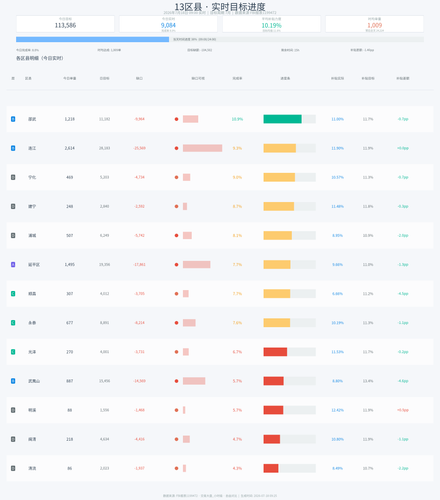Click the pink gap bar in the 2,614 row
Image resolution: width=440 pixels, height=500 pixels.
tap(202, 148)
